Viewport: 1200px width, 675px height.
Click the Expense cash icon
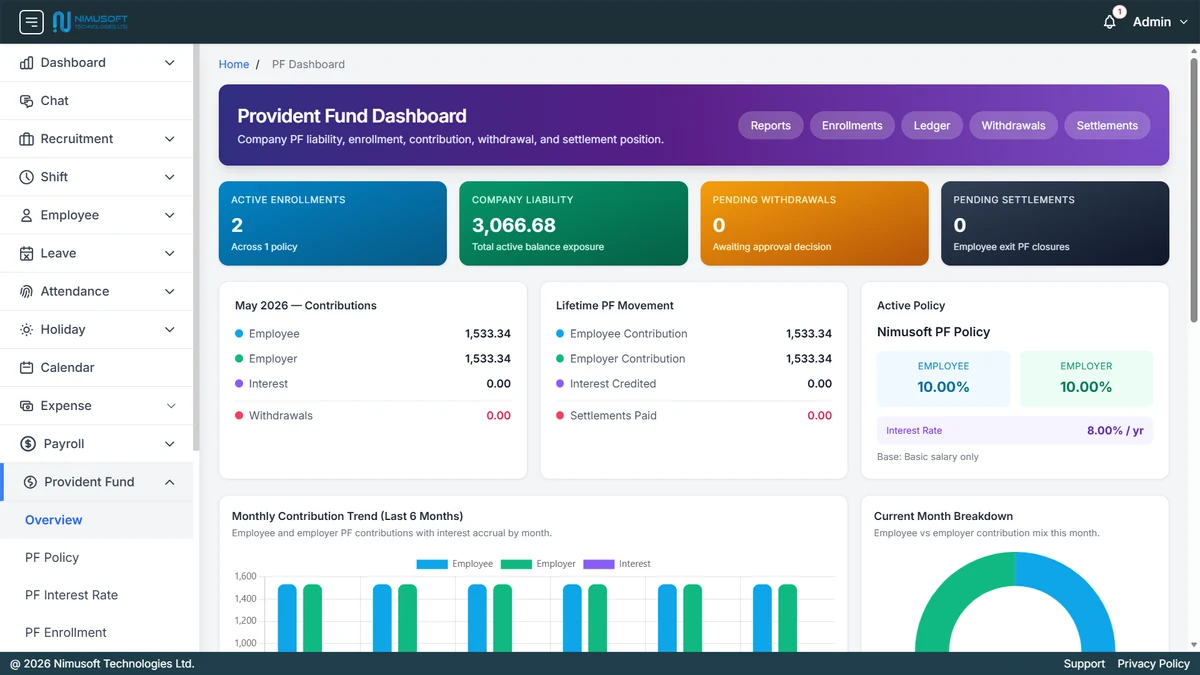(27, 406)
